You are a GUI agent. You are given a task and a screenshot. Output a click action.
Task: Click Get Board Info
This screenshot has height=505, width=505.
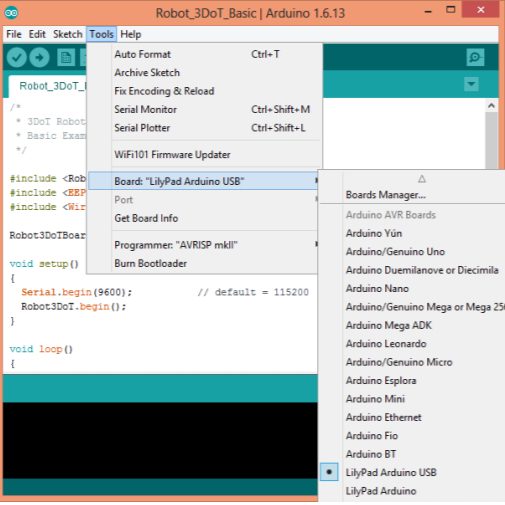coord(203,218)
